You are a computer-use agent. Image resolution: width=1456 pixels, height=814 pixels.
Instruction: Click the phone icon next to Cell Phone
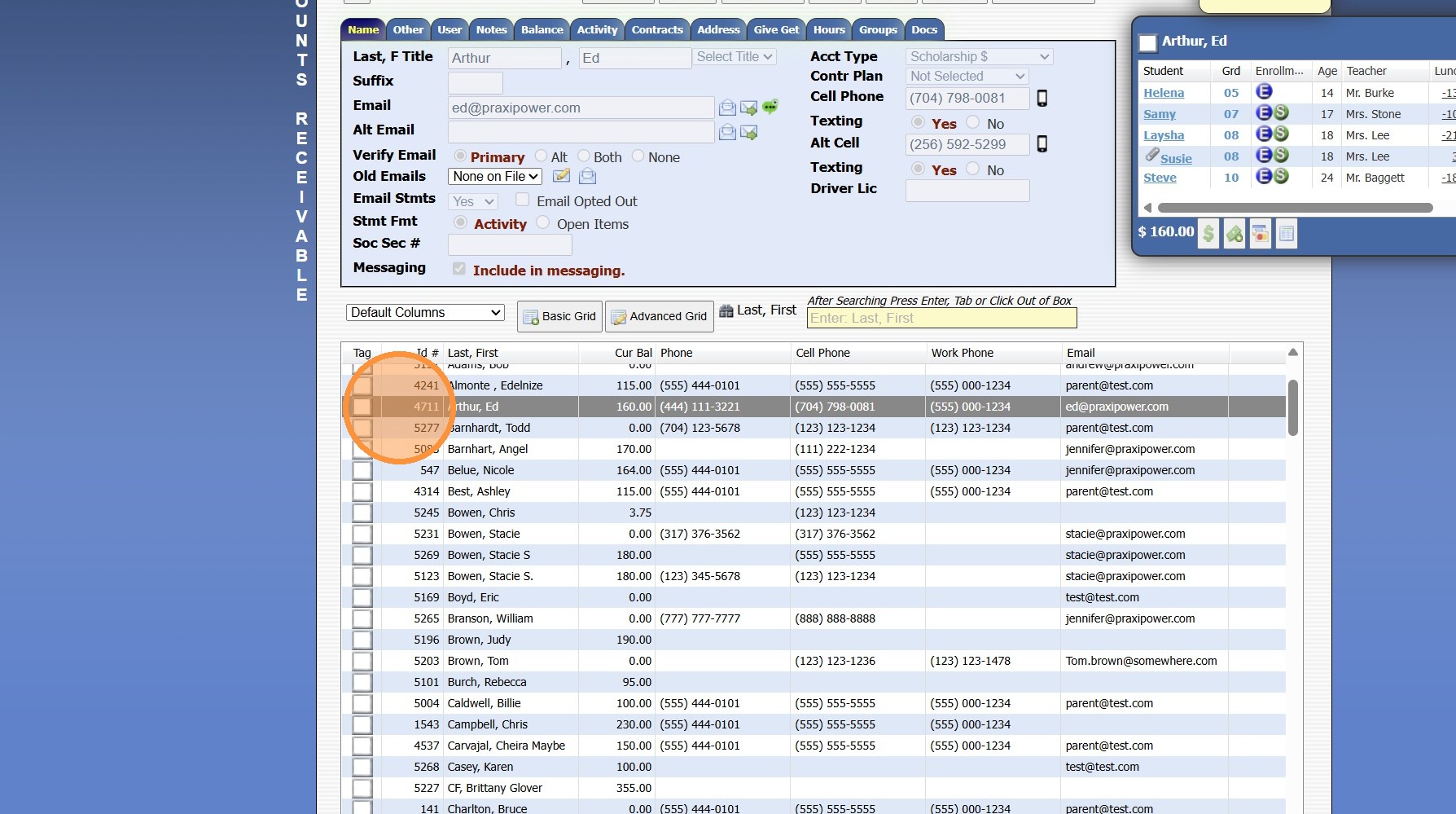point(1042,99)
